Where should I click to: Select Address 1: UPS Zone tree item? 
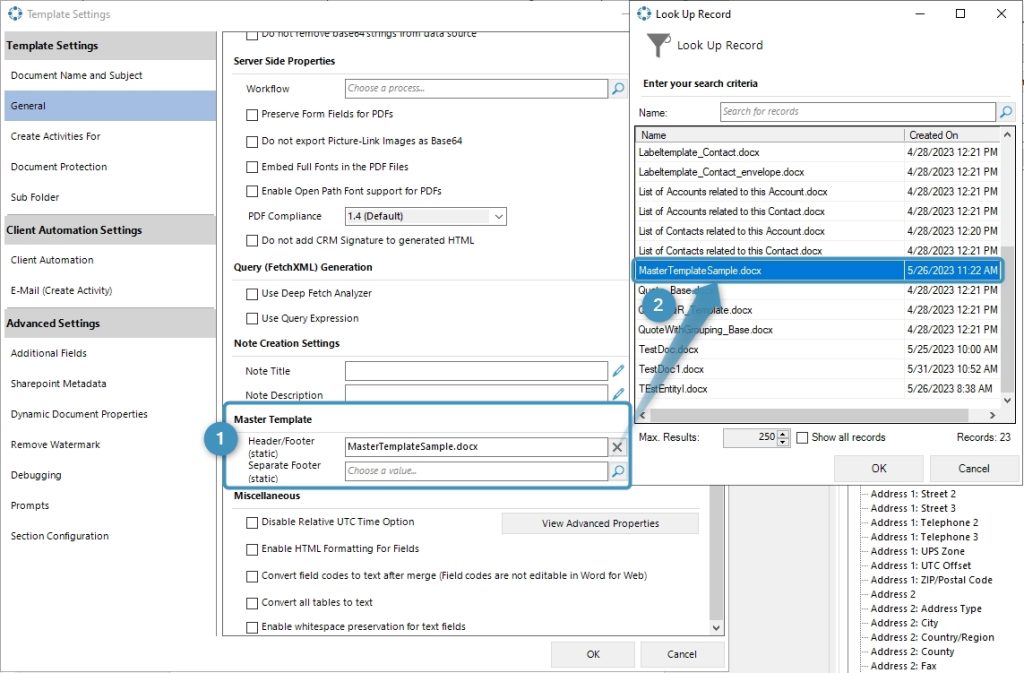[x=917, y=551]
